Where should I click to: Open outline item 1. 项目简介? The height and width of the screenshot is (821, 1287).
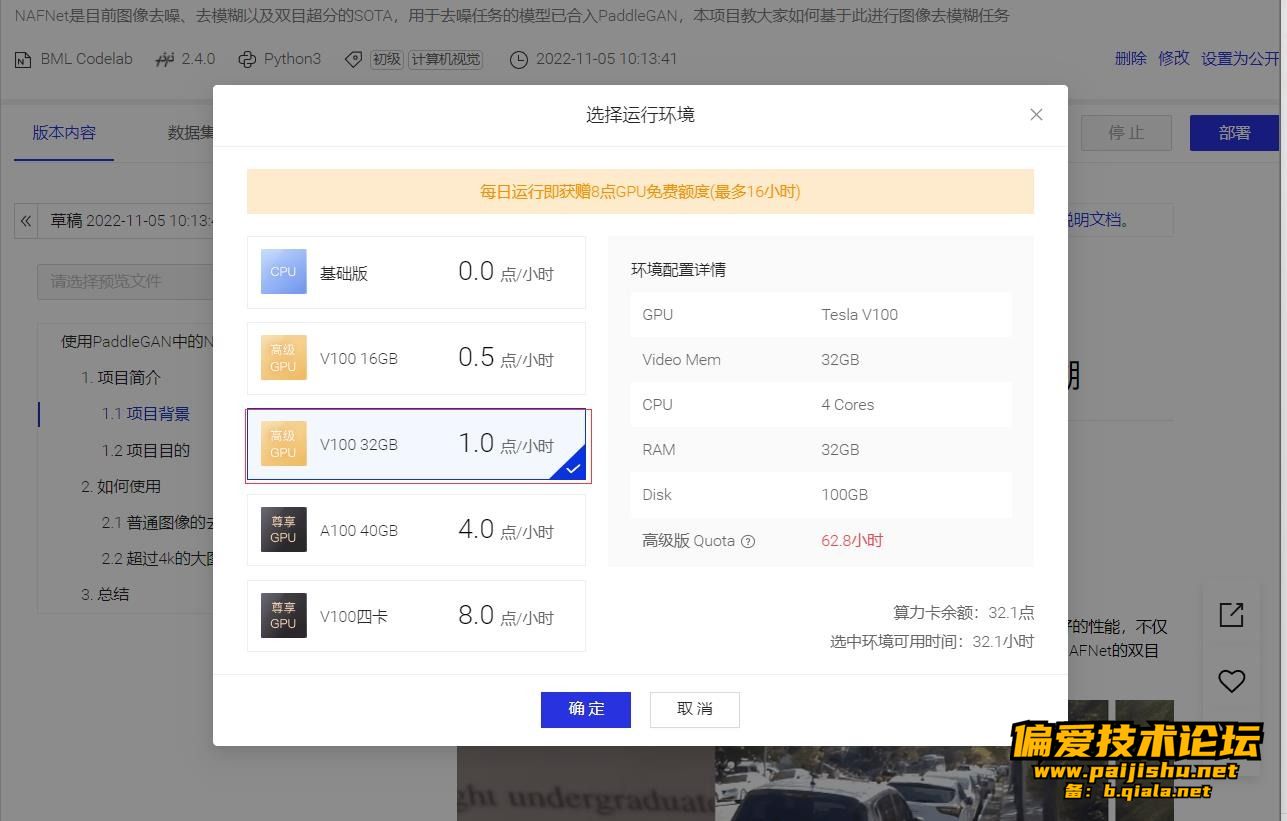(x=121, y=378)
